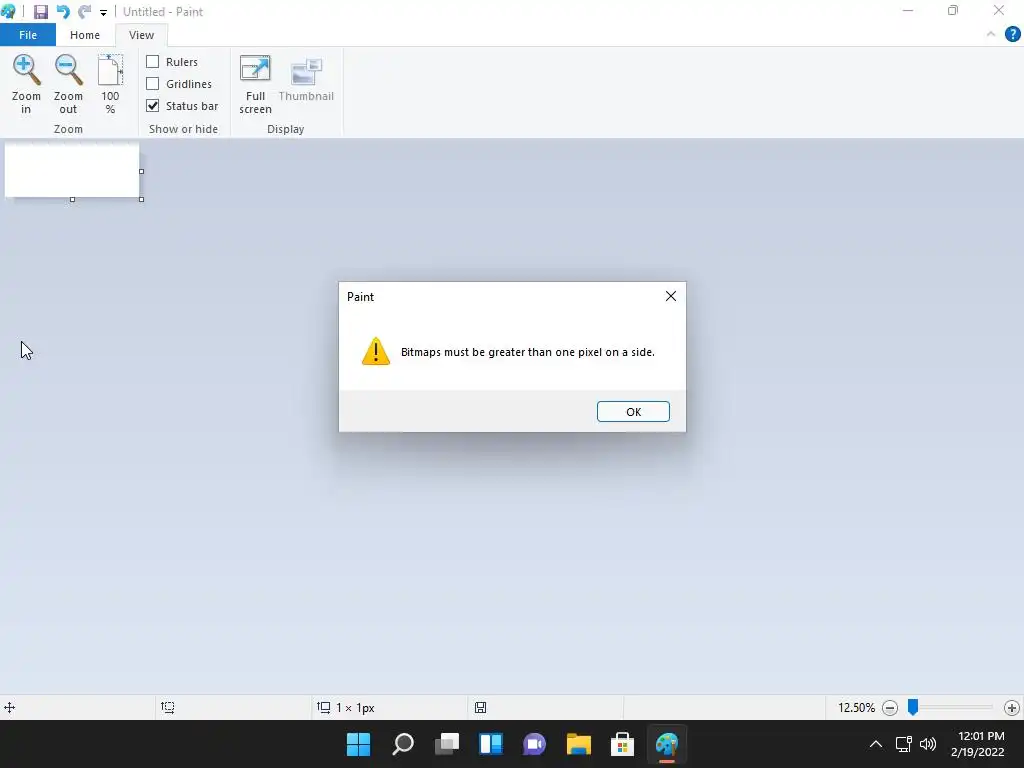Open Paint Help question mark icon
Screen dimensions: 1024x768
(1012, 35)
